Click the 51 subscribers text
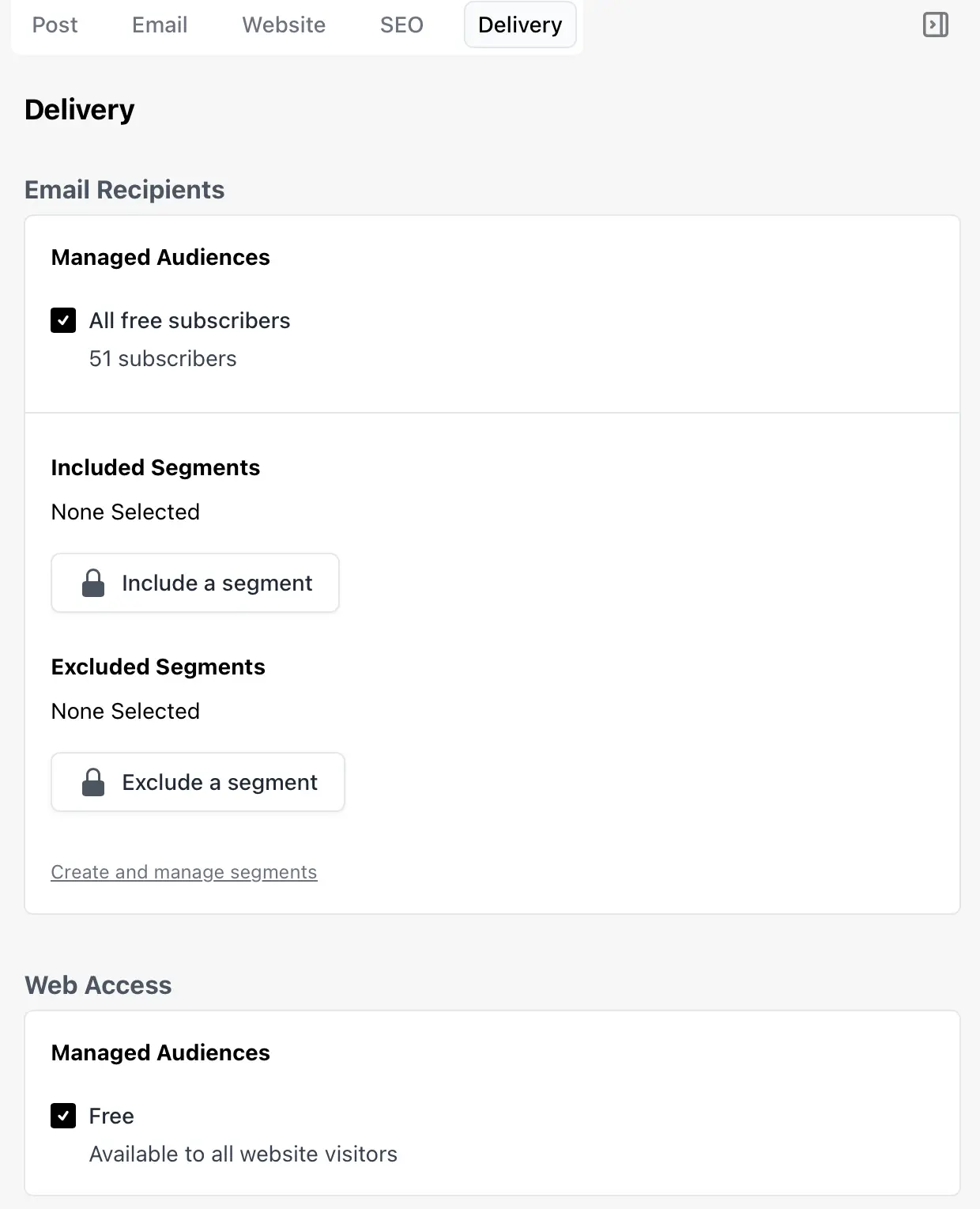This screenshot has width=980, height=1209. click(163, 358)
